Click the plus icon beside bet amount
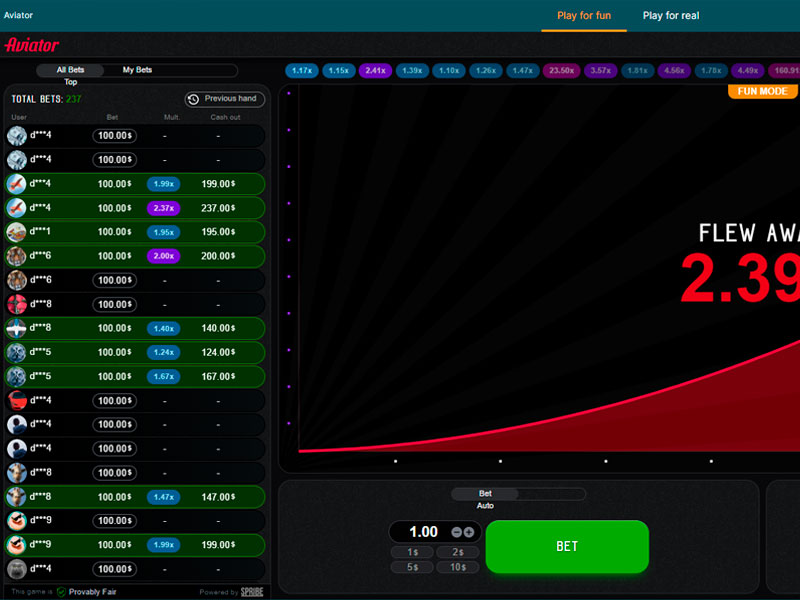The image size is (800, 600). [x=469, y=532]
